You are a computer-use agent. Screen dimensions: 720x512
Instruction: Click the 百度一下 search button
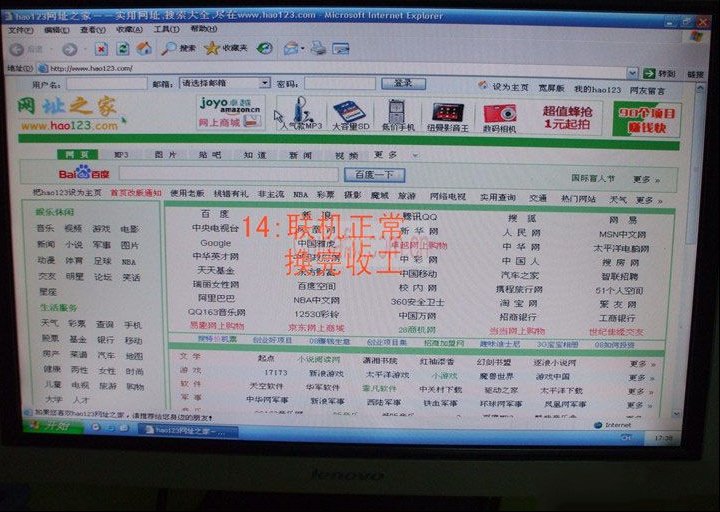[374, 175]
